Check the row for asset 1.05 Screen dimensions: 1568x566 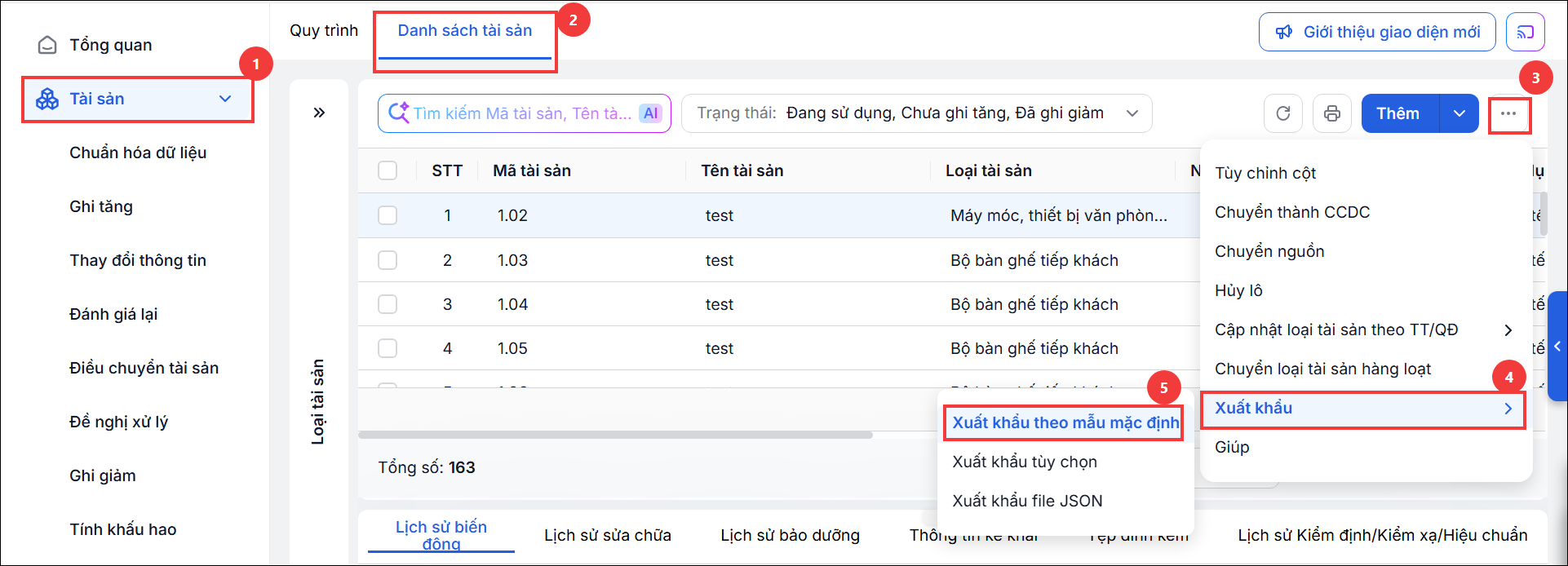pyautogui.click(x=388, y=348)
